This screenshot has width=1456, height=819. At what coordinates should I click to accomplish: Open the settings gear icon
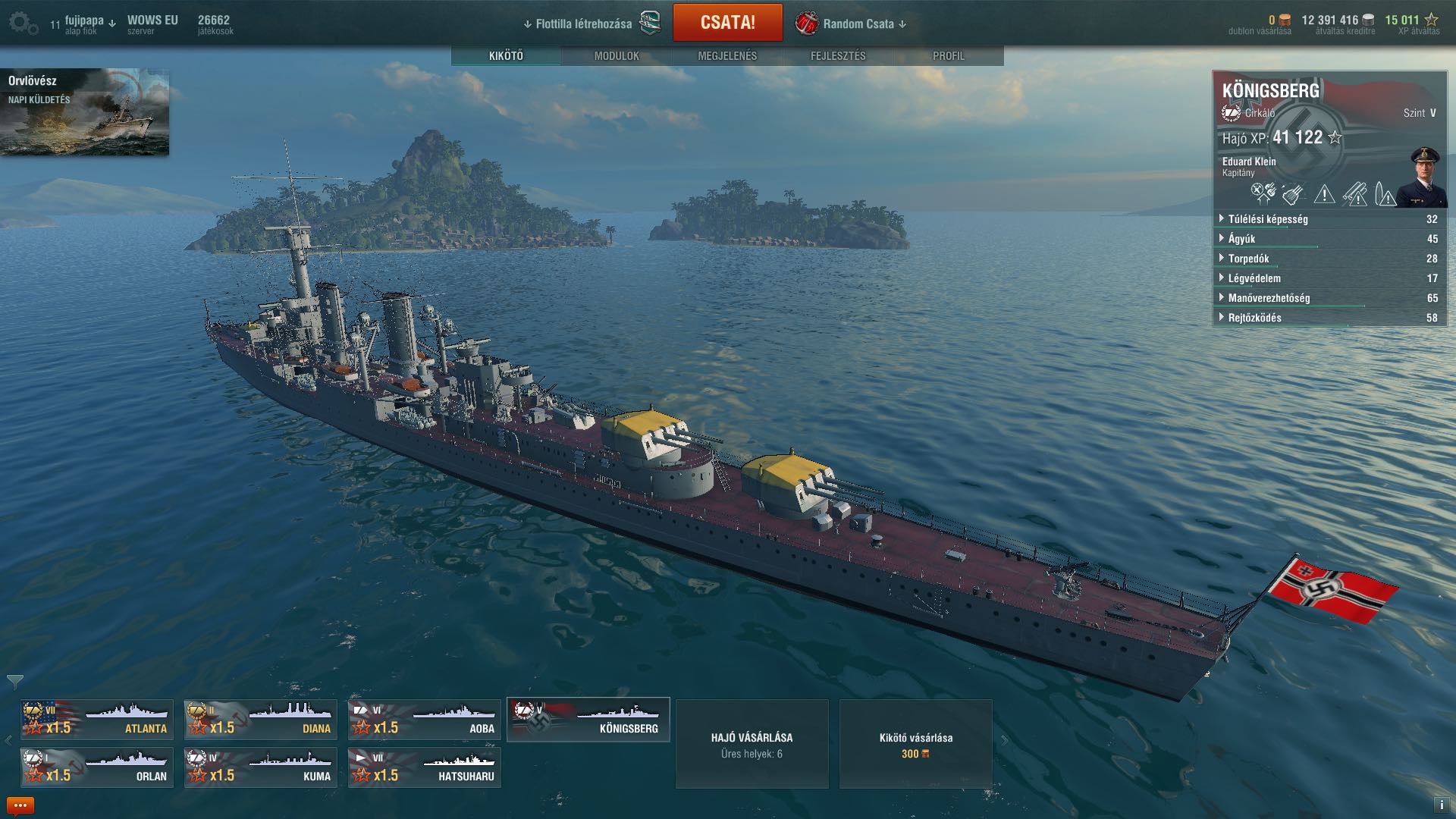tap(23, 24)
